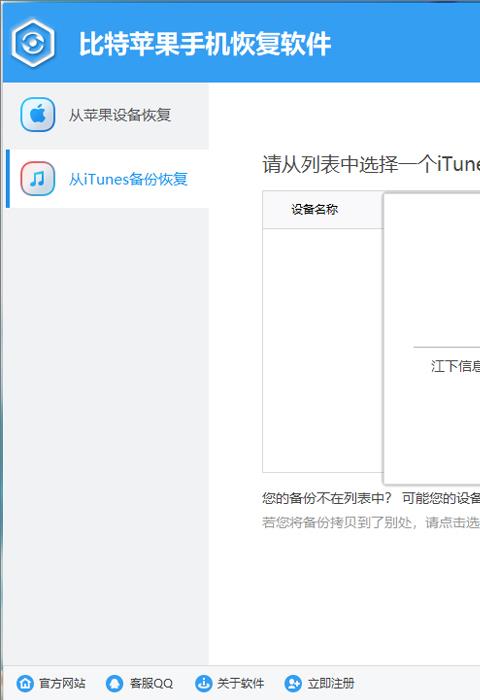Open 官方网站 via the home icon
This screenshot has width=480, height=700.
pyautogui.click(x=25, y=683)
